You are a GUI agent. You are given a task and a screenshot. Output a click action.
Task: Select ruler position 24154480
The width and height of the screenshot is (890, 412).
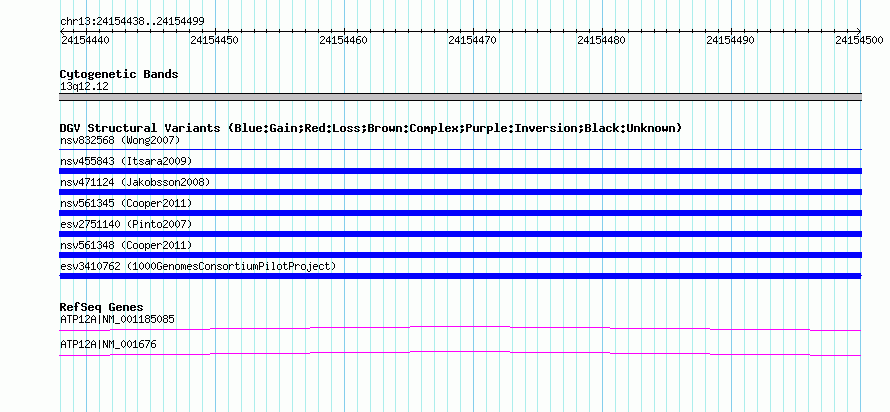(601, 40)
